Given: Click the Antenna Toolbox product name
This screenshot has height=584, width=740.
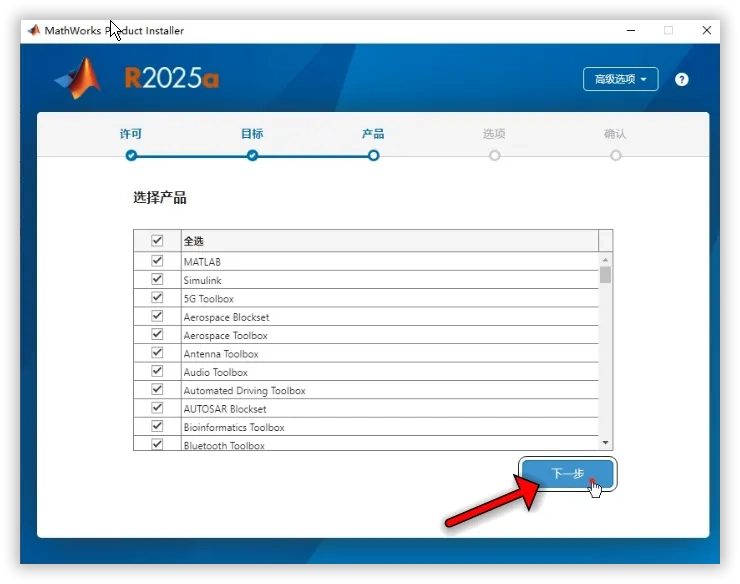Looking at the screenshot, I should (221, 354).
